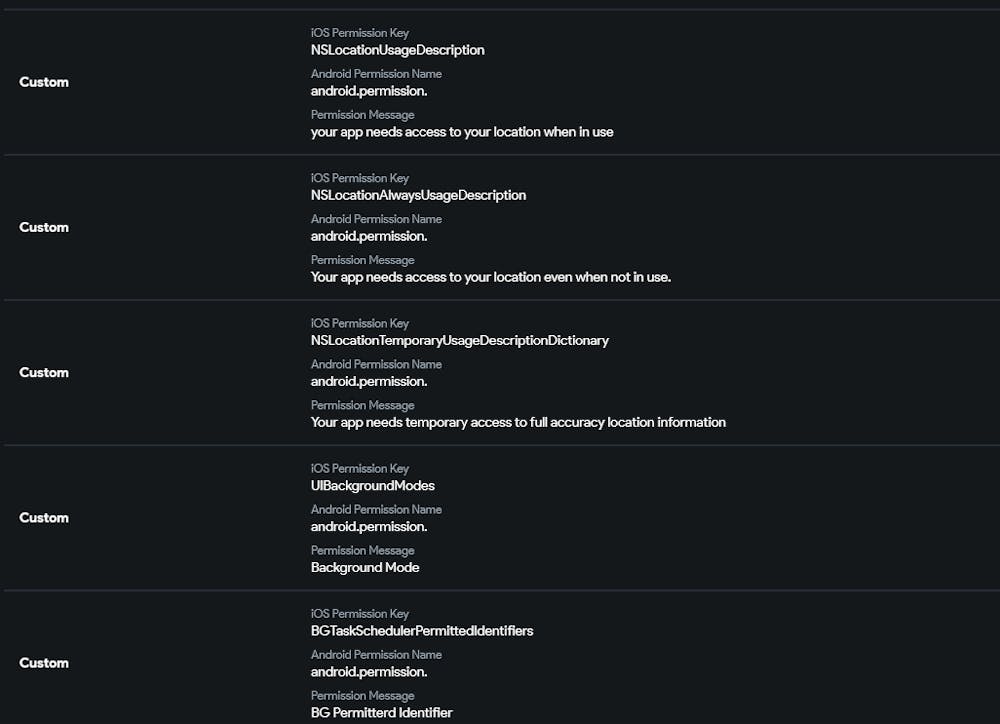Click the BGTaskSchedulerPermittedIdentifiers key field
The image size is (1000, 724).
422,631
